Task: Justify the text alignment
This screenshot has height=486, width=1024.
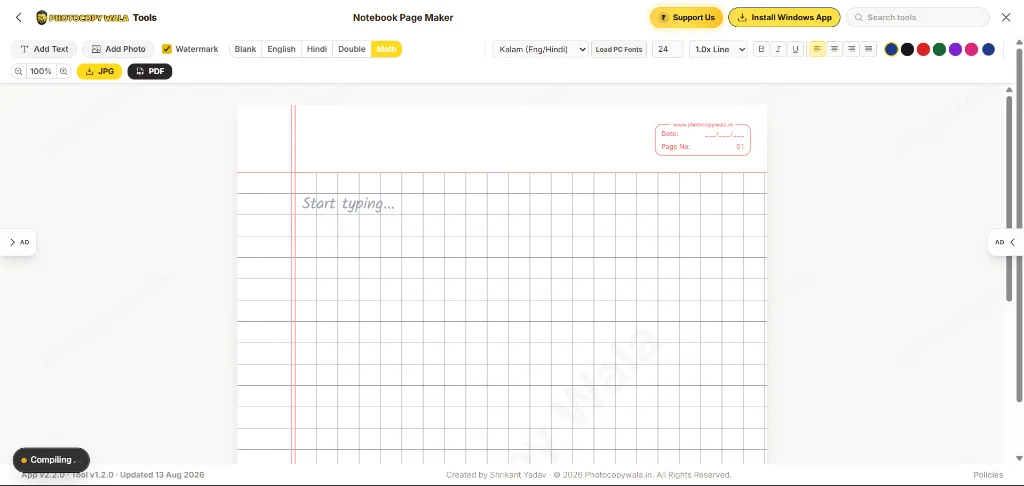Action: tap(868, 49)
